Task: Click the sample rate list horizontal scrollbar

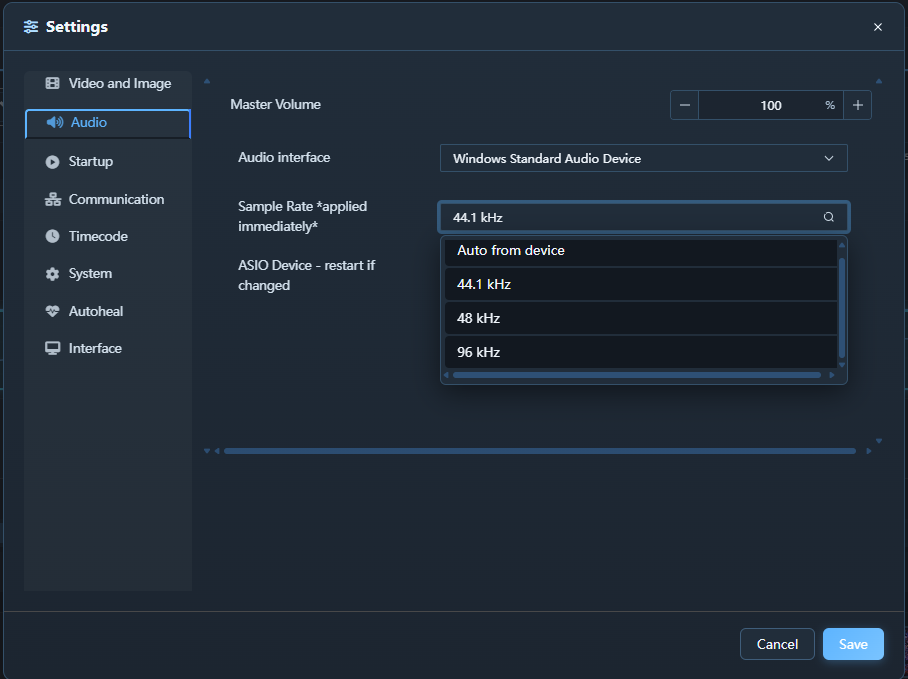Action: tap(637, 375)
